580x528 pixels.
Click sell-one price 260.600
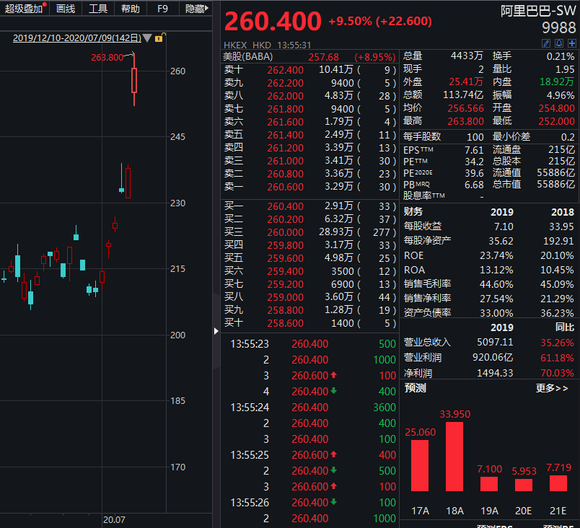pyautogui.click(x=285, y=187)
